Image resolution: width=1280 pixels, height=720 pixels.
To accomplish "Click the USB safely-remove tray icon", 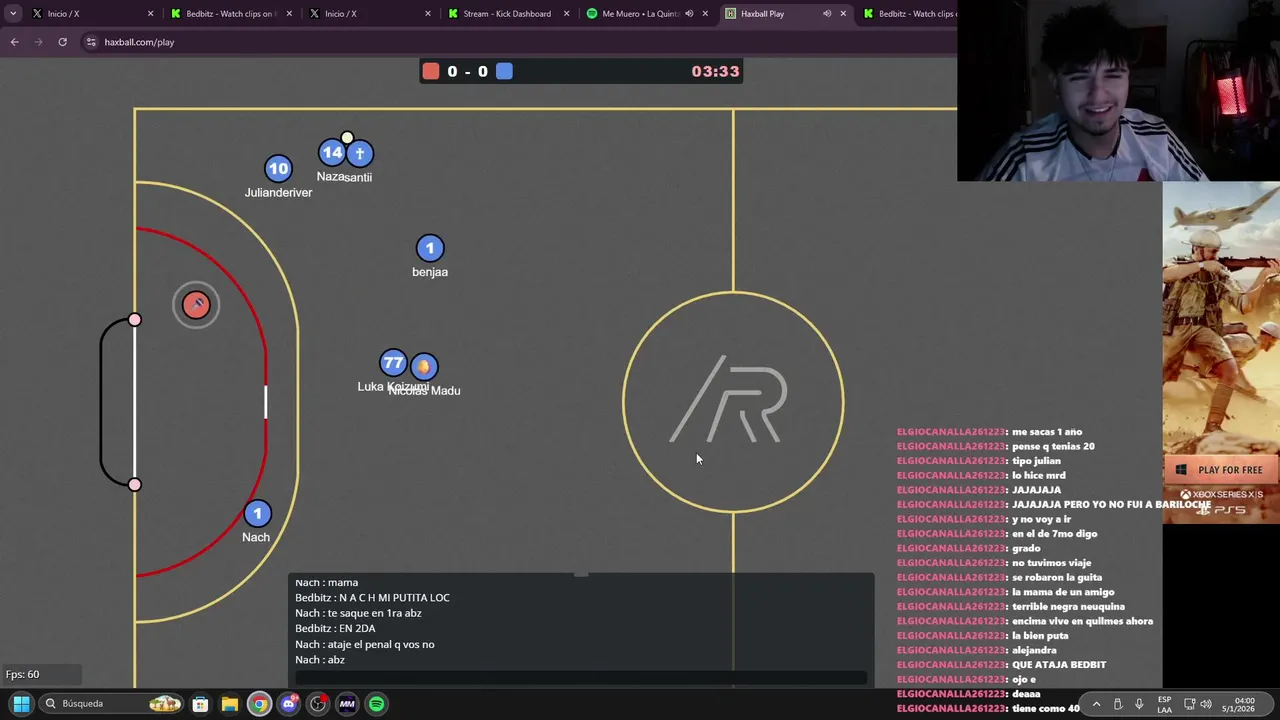I will pos(1118,704).
